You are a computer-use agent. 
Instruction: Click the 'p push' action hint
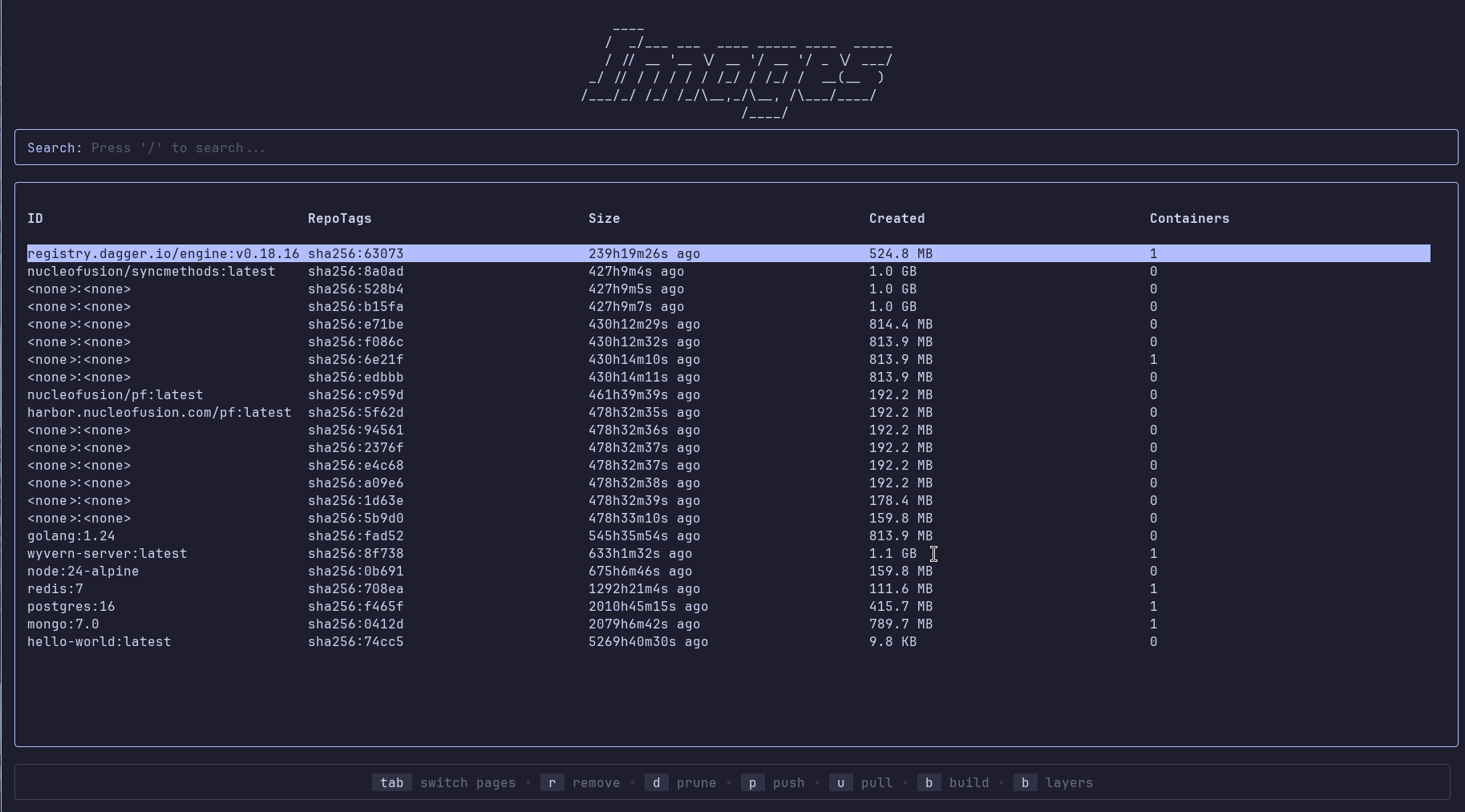click(x=775, y=782)
